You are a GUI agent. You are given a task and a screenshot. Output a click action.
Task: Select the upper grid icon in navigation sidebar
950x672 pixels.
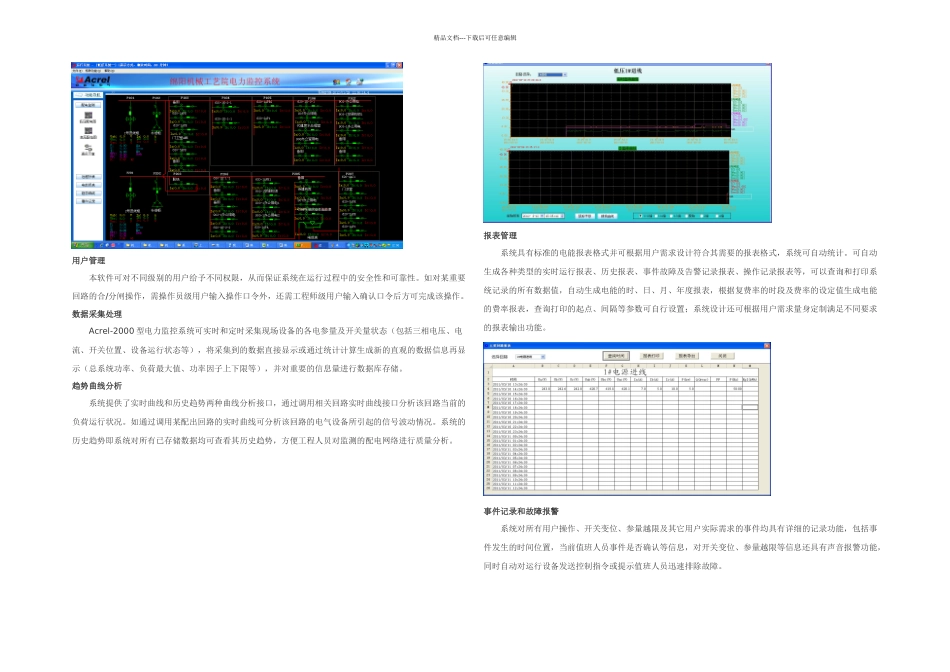coord(88,115)
